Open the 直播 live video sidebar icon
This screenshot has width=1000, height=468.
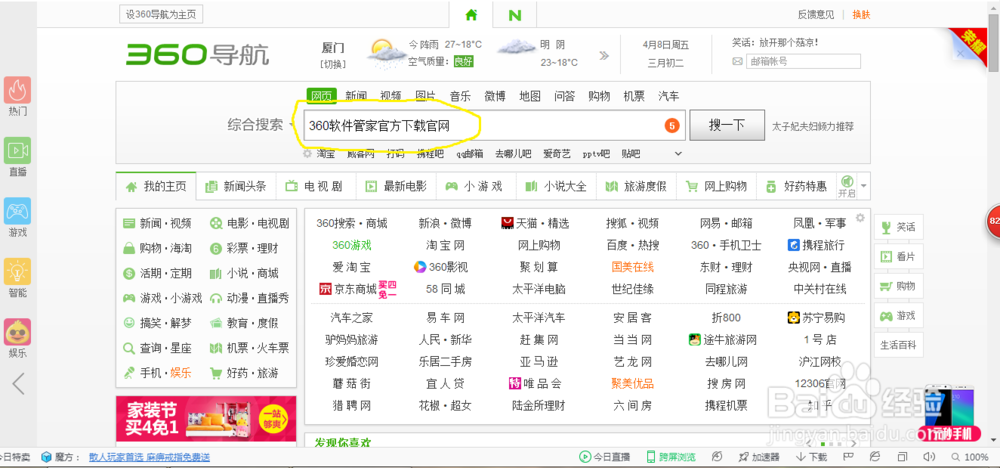pyautogui.click(x=18, y=150)
